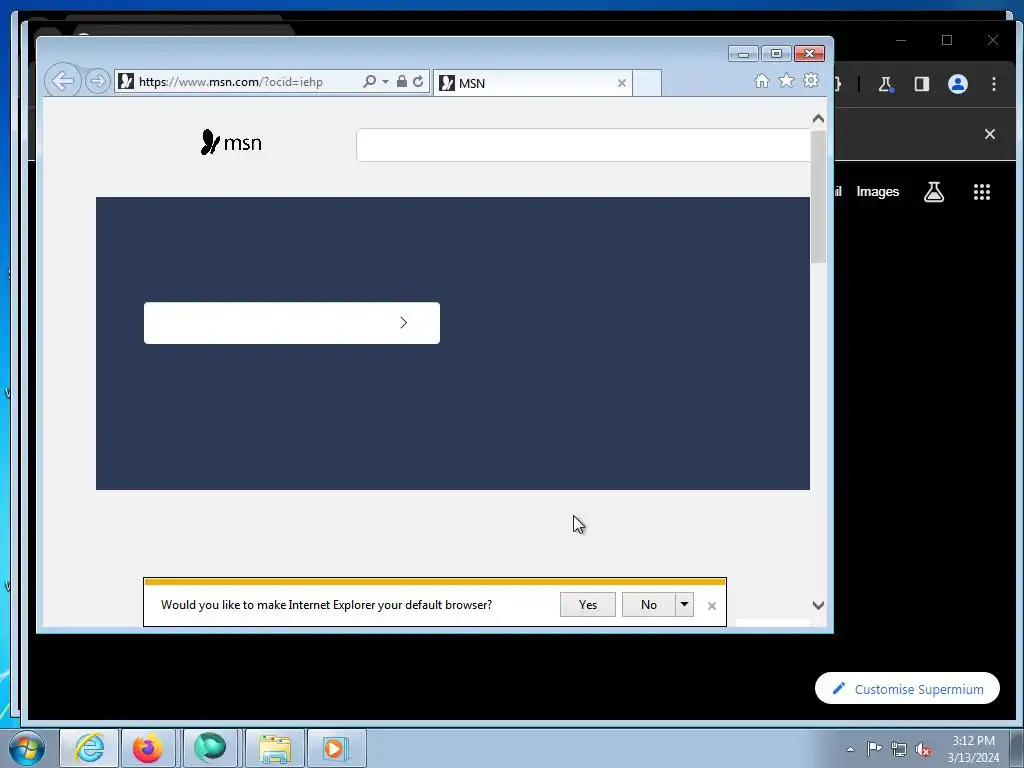This screenshot has height=768, width=1024.
Task: Open Search Labs flask on Google page
Action: pyautogui.click(x=934, y=191)
